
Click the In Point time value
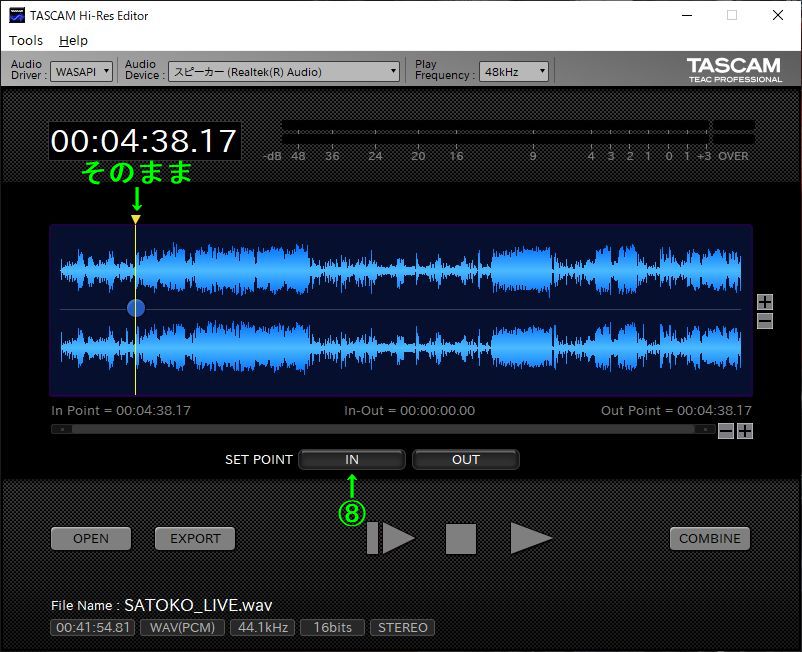(x=153, y=410)
